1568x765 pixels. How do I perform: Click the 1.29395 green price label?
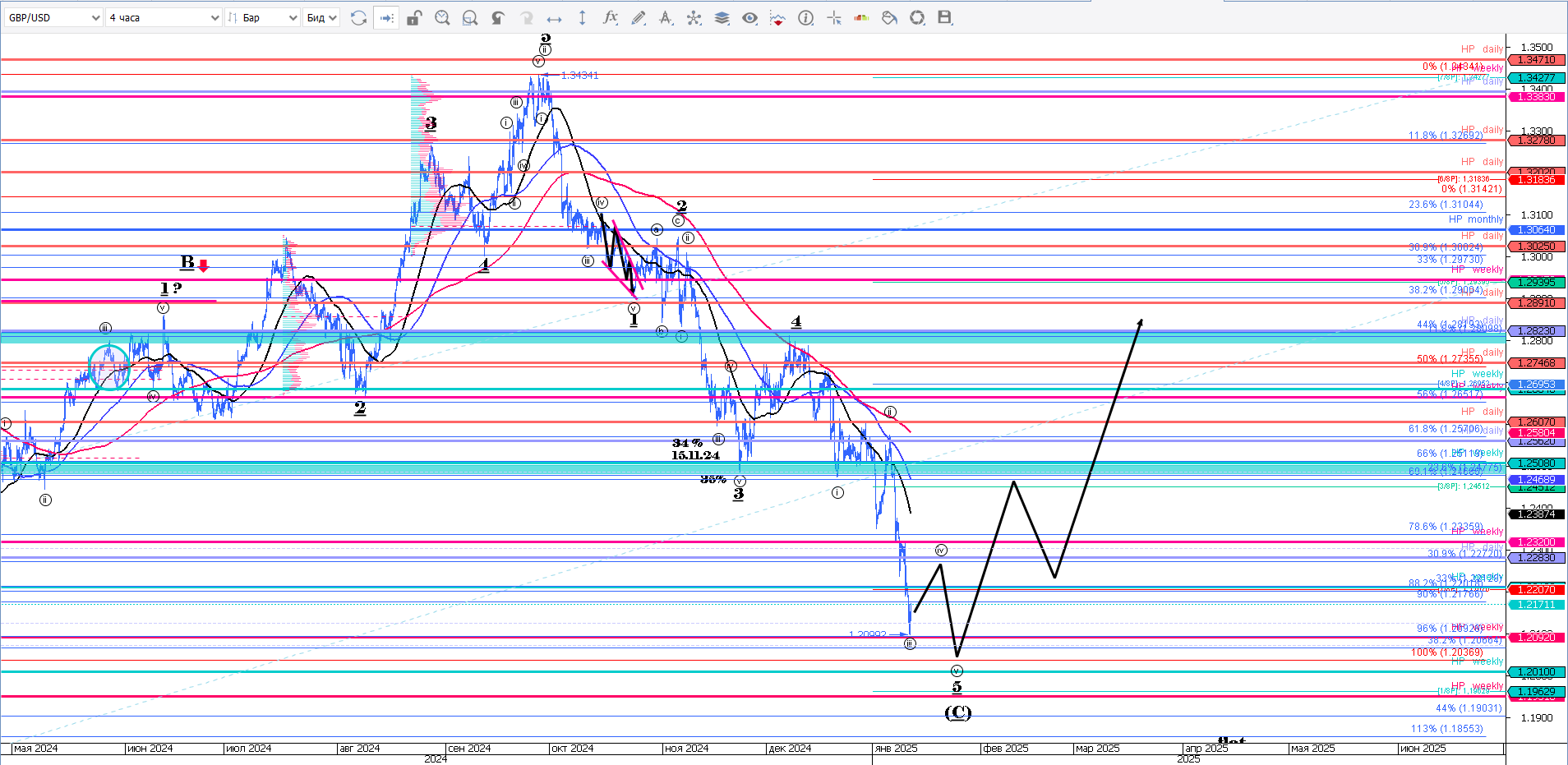(x=1536, y=283)
